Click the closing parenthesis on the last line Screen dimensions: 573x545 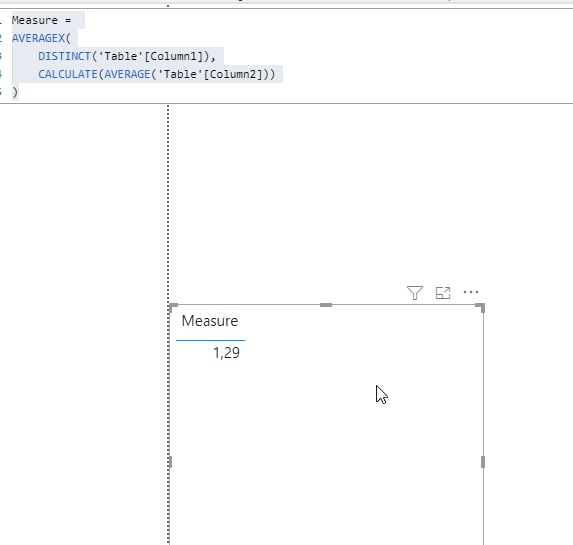(x=15, y=92)
